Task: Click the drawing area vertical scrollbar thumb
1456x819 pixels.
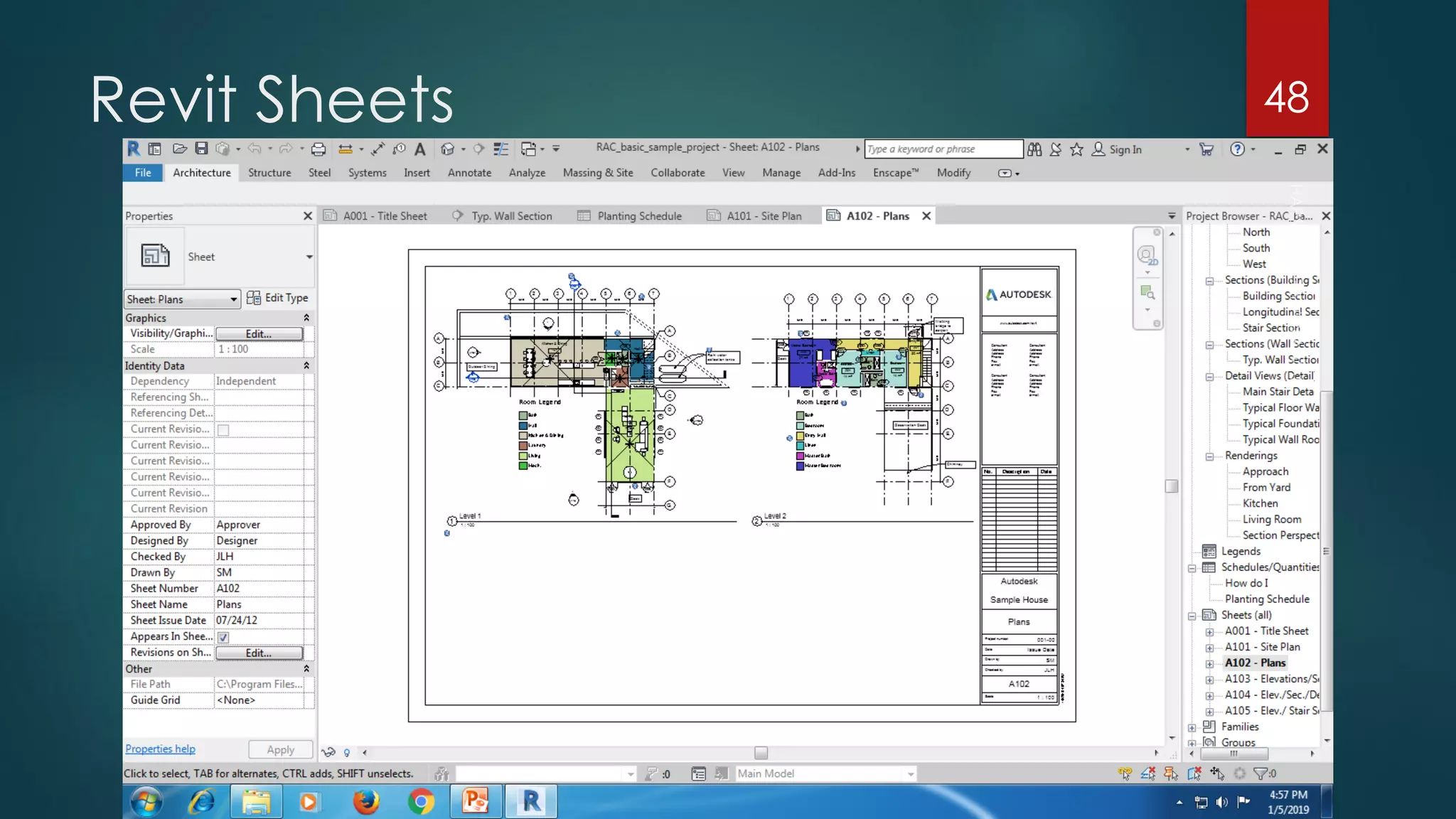Action: point(1172,486)
